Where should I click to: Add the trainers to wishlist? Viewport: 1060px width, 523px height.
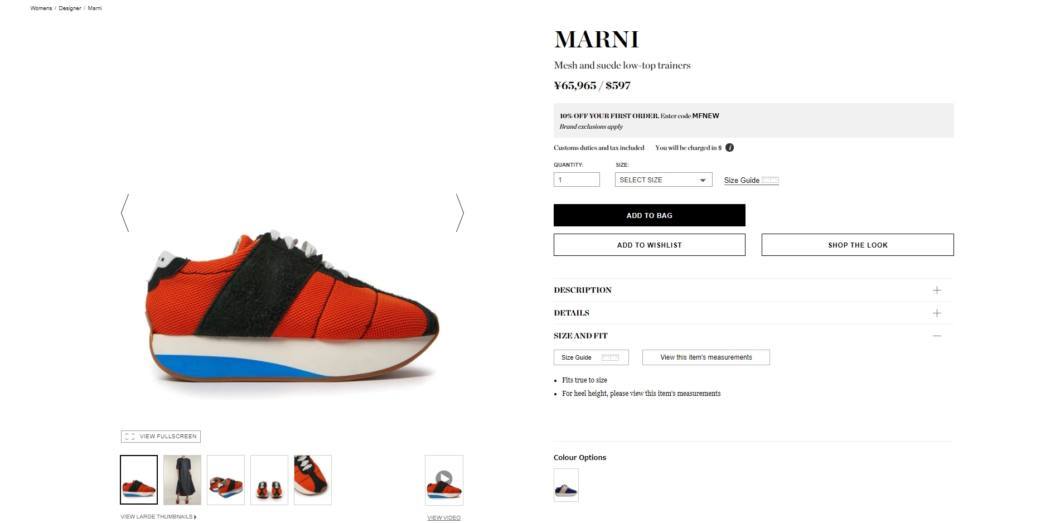pyautogui.click(x=649, y=245)
